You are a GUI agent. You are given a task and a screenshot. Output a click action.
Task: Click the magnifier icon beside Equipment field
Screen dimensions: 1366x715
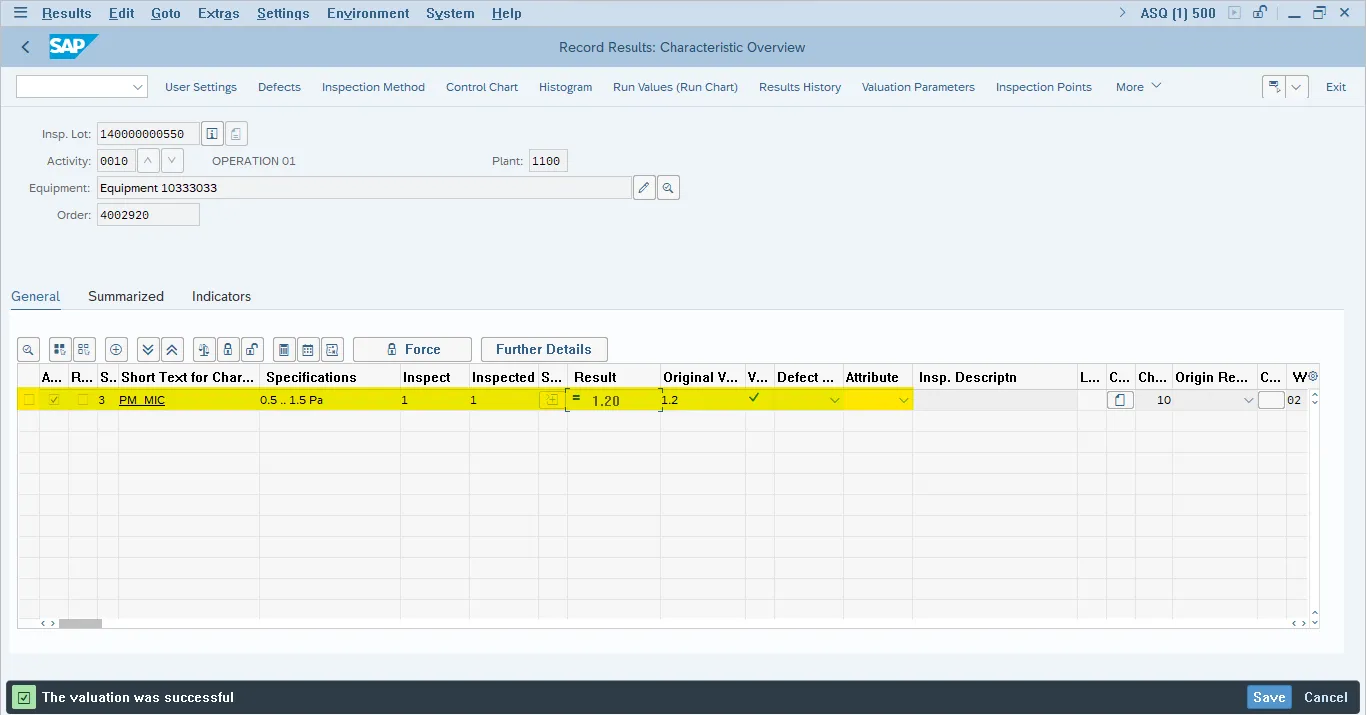pos(668,188)
